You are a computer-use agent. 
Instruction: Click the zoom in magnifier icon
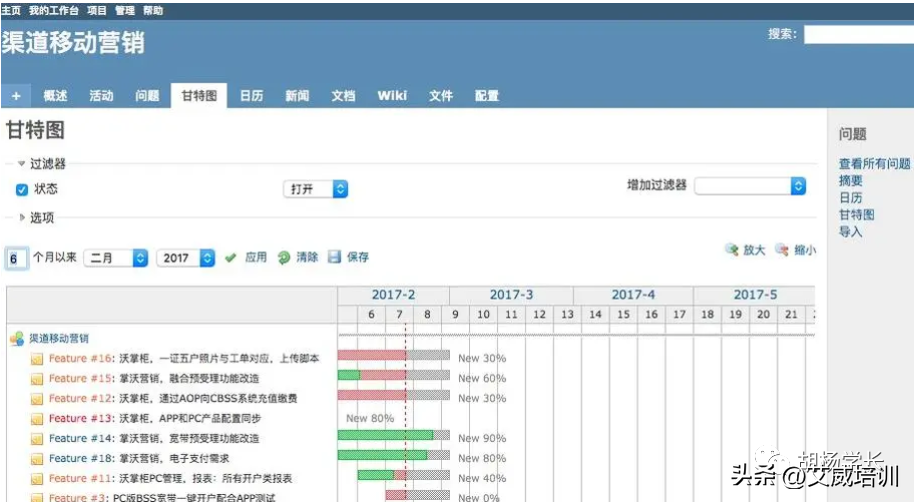(x=732, y=250)
